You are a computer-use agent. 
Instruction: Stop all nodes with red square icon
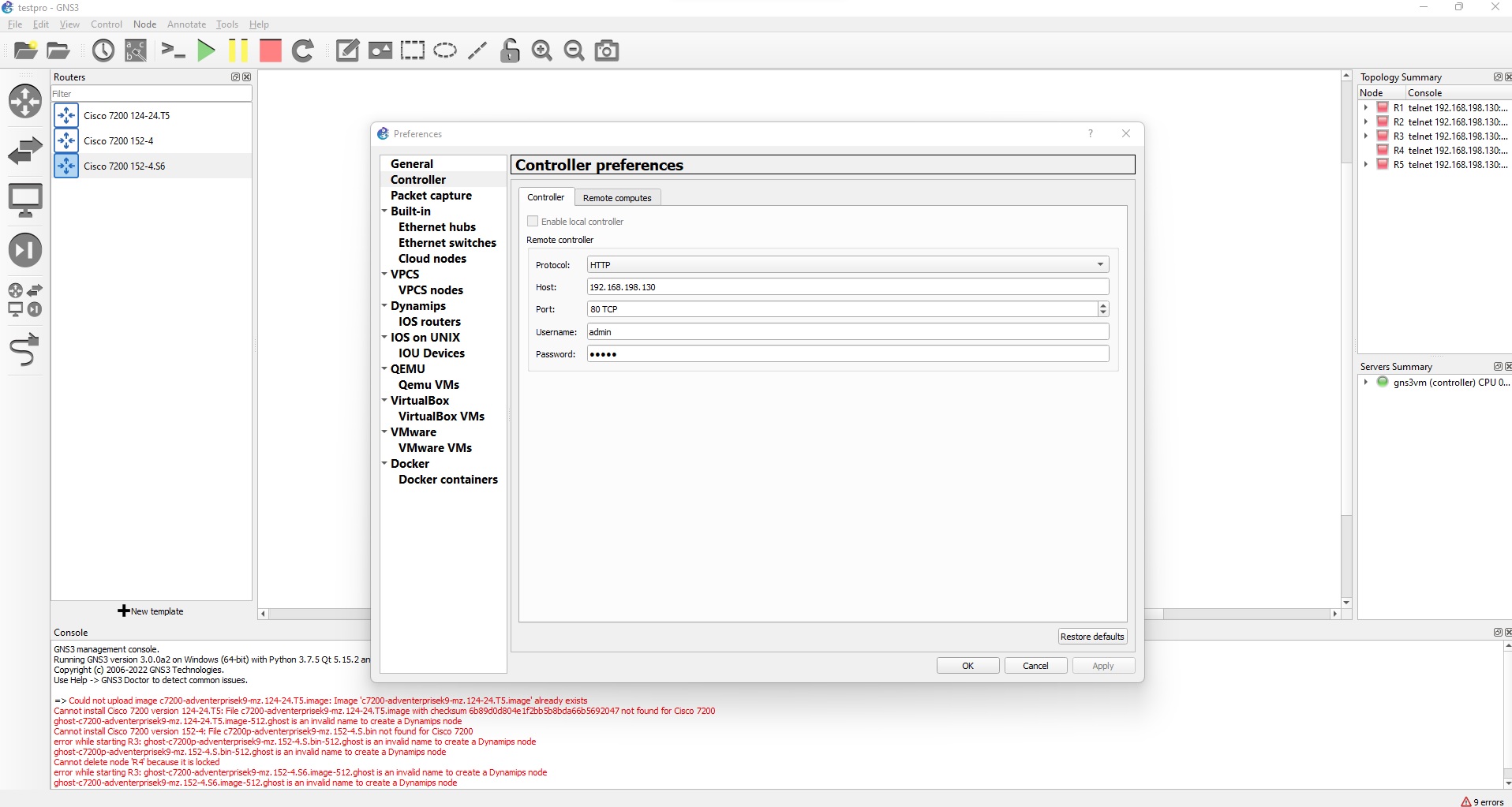(x=271, y=50)
